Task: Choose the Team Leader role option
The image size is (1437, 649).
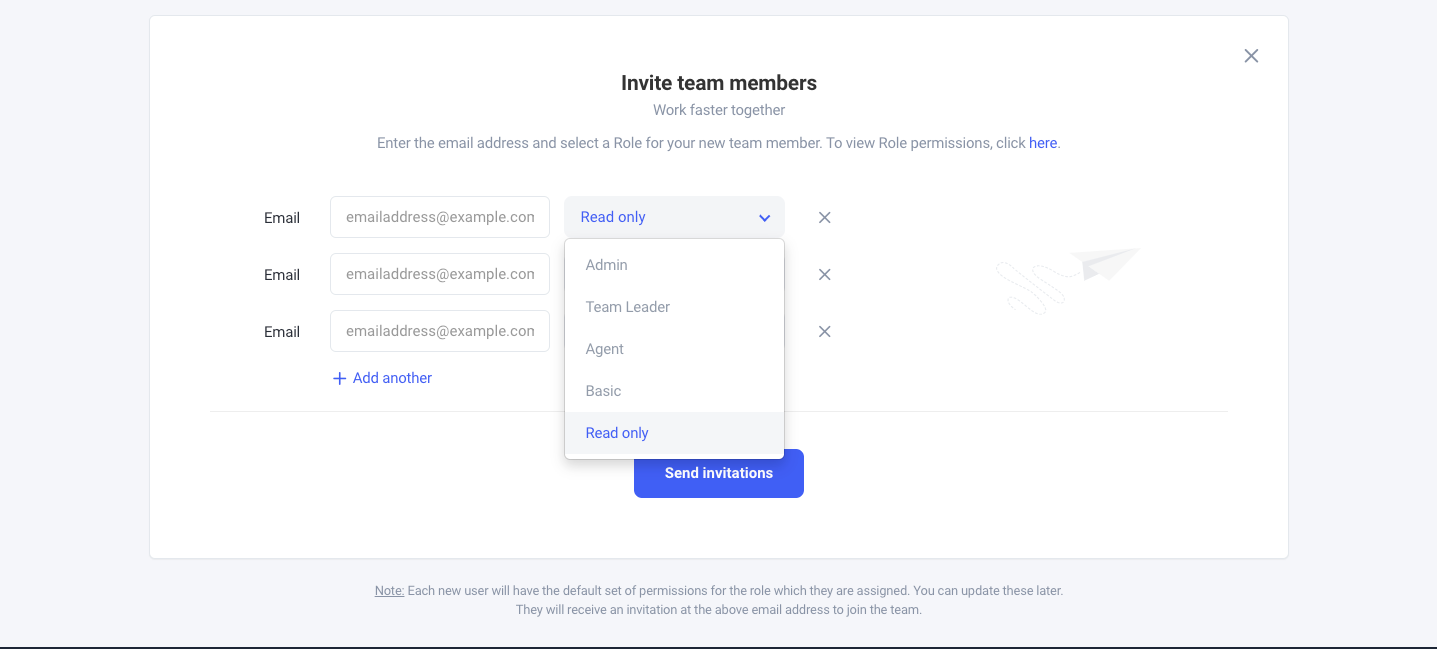Action: tap(628, 307)
